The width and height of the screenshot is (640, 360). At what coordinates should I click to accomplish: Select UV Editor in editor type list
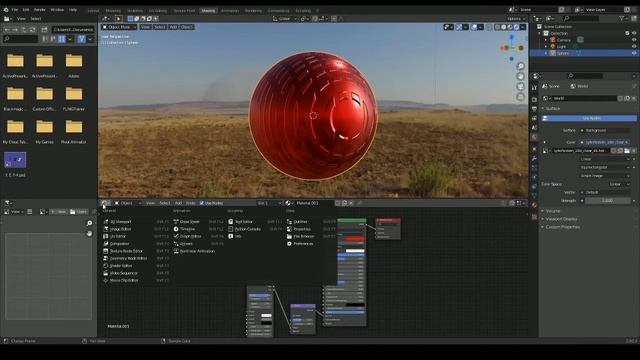coord(118,236)
